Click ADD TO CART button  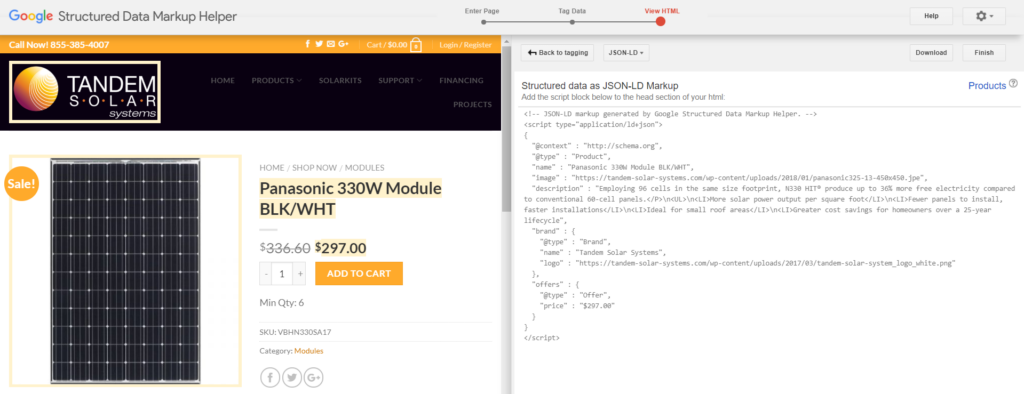[359, 274]
